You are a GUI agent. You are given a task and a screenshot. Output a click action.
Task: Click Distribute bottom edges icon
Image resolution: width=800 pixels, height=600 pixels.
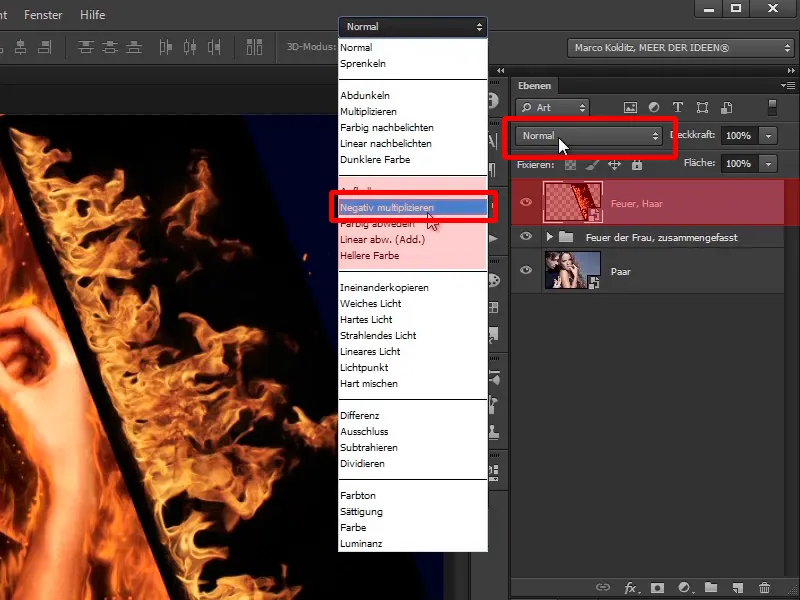click(x=134, y=47)
